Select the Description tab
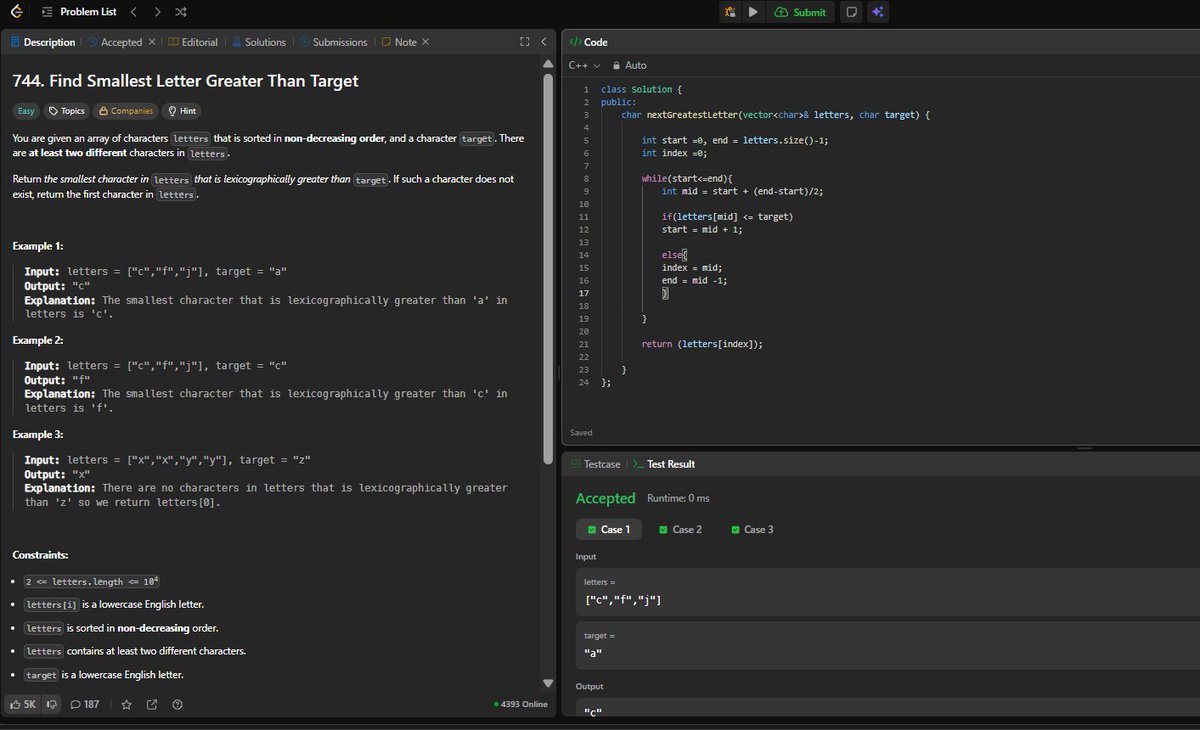The height and width of the screenshot is (730, 1200). point(43,42)
